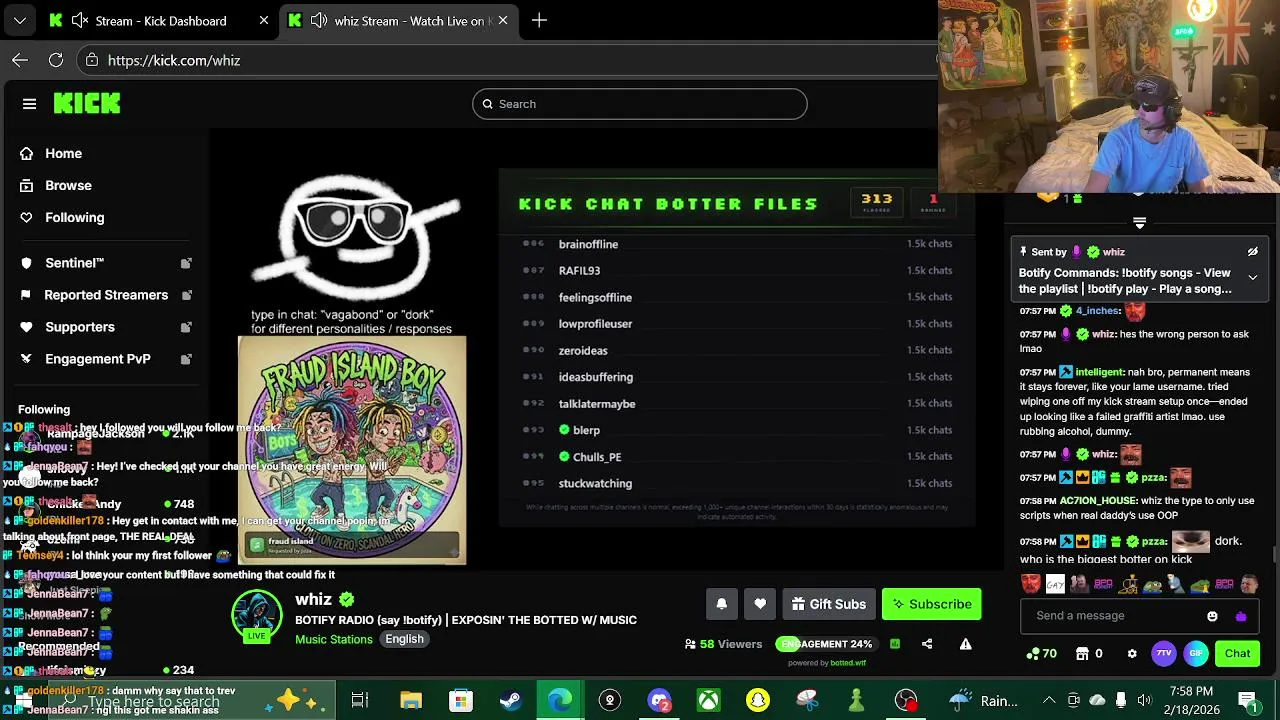This screenshot has height=720, width=1280.
Task: Open the channel shop icon
Action: point(1082,654)
